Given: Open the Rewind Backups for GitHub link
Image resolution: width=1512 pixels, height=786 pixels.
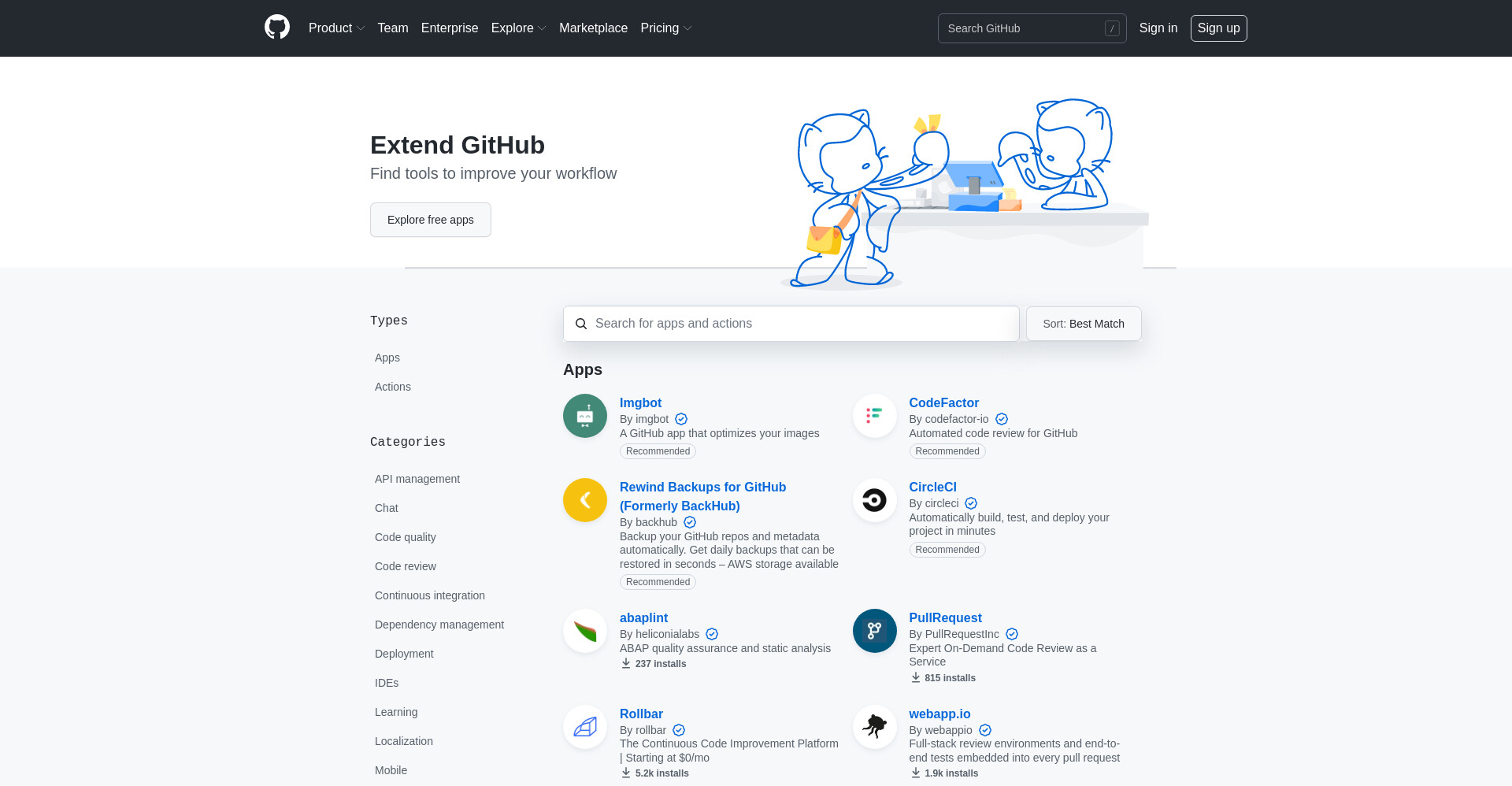Looking at the screenshot, I should point(702,496).
